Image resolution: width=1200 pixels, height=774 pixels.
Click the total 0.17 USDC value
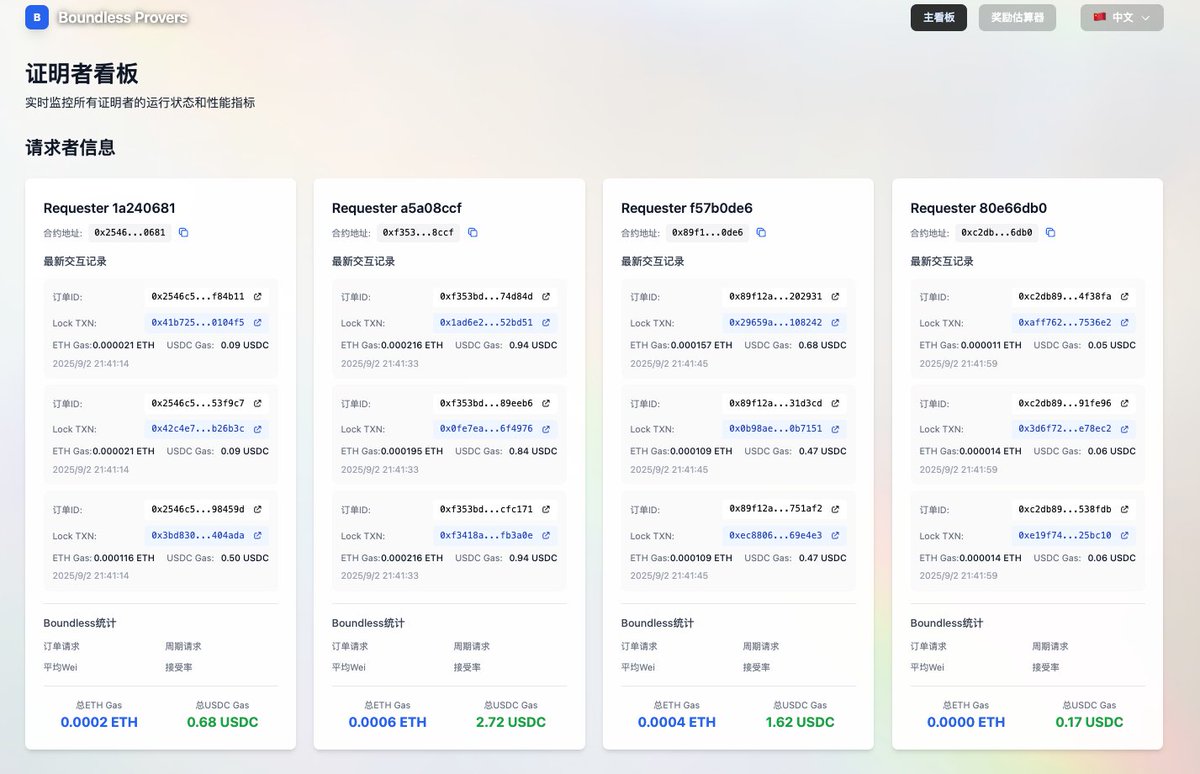pos(1089,722)
